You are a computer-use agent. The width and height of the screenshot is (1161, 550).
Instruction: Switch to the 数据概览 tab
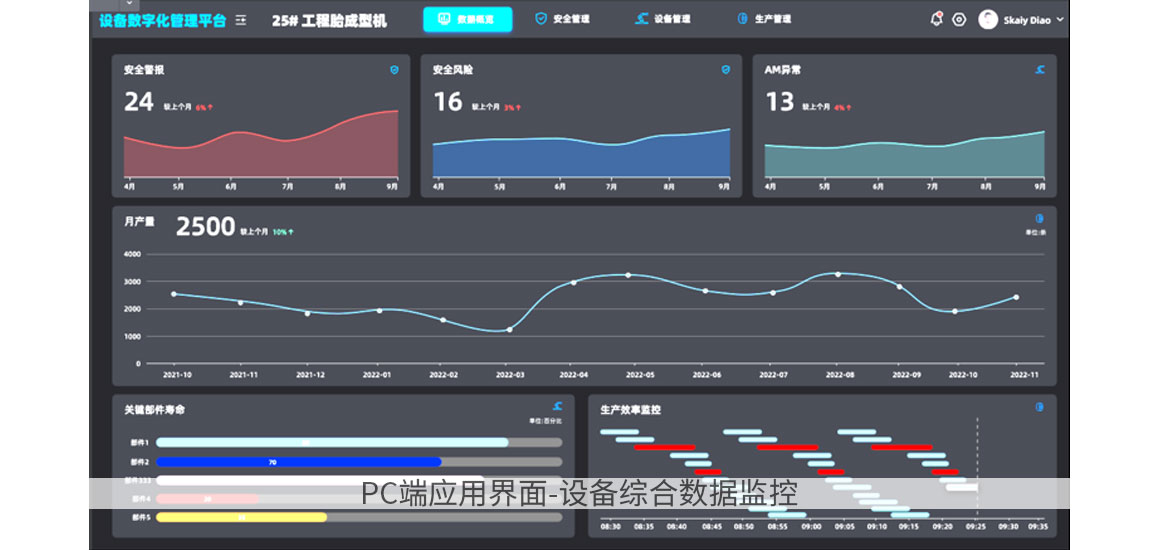click(x=467, y=20)
